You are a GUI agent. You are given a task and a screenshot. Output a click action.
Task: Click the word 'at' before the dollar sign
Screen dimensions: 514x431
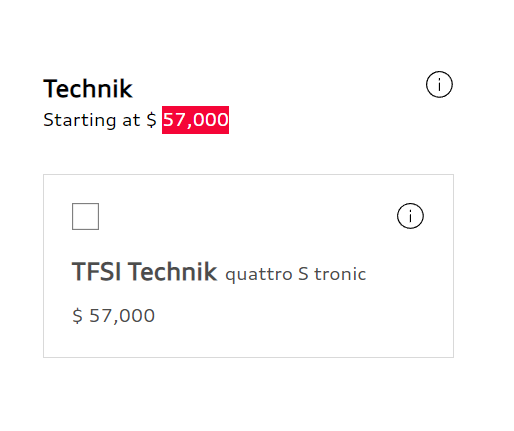[x=131, y=121]
